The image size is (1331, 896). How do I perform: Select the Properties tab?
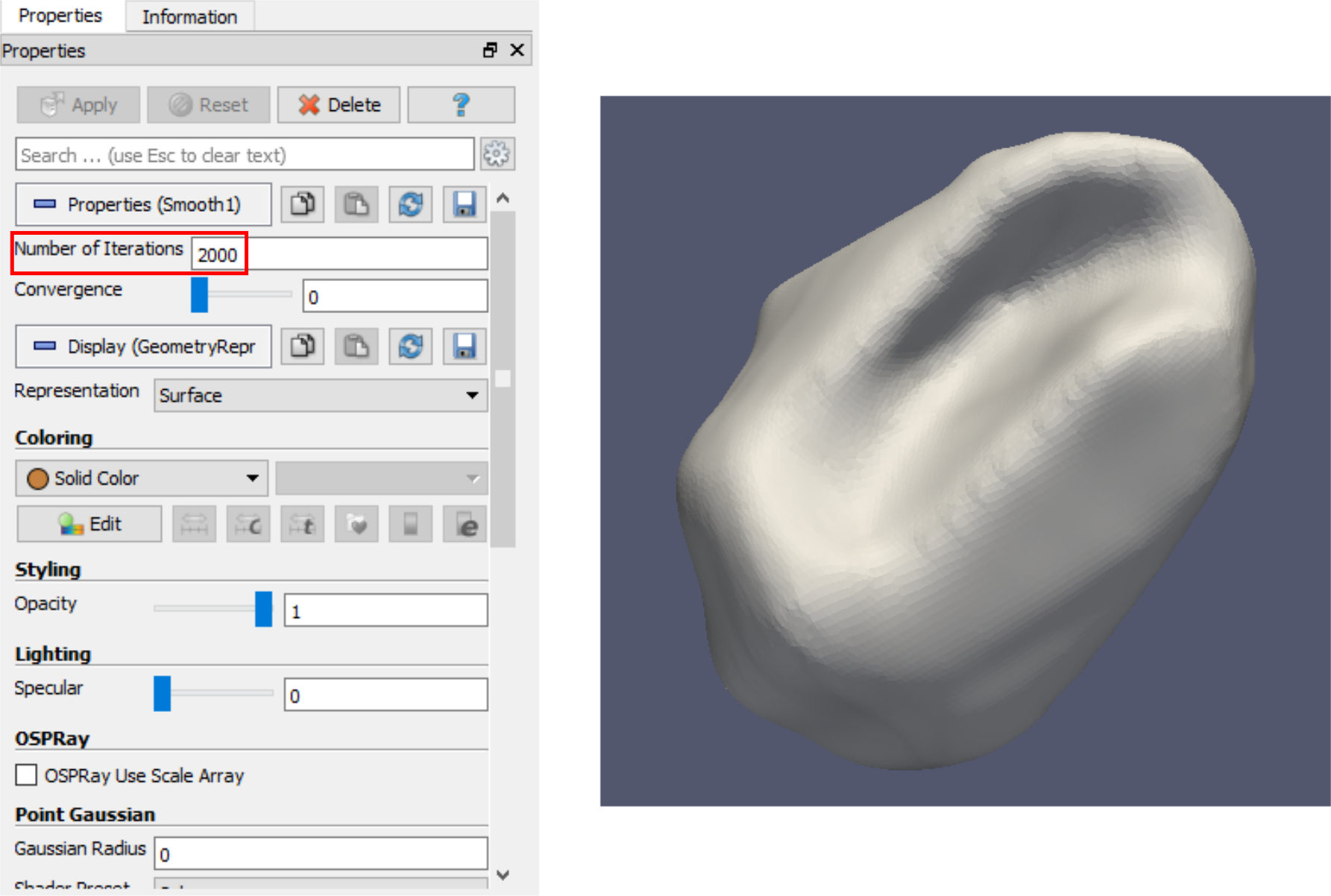click(60, 16)
